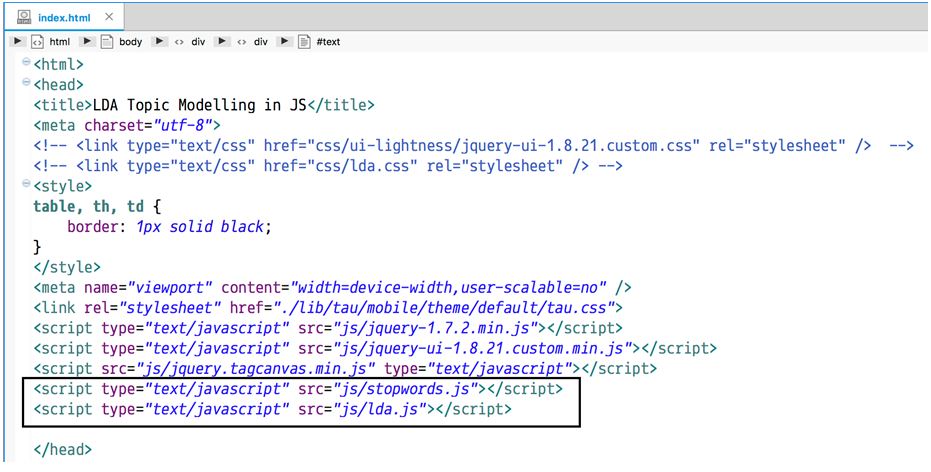
Task: Open the arrow before second div breadcrumb
Action: tap(222, 42)
